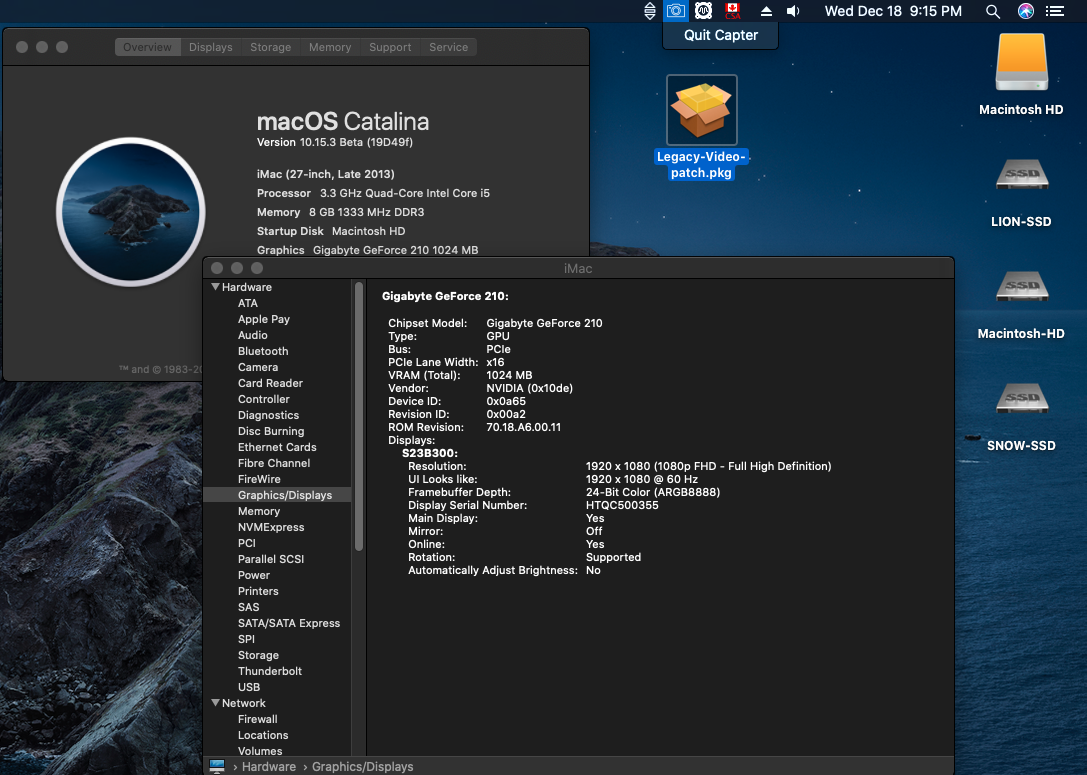
Task: Collapse the Network section triangle
Action: (x=216, y=703)
